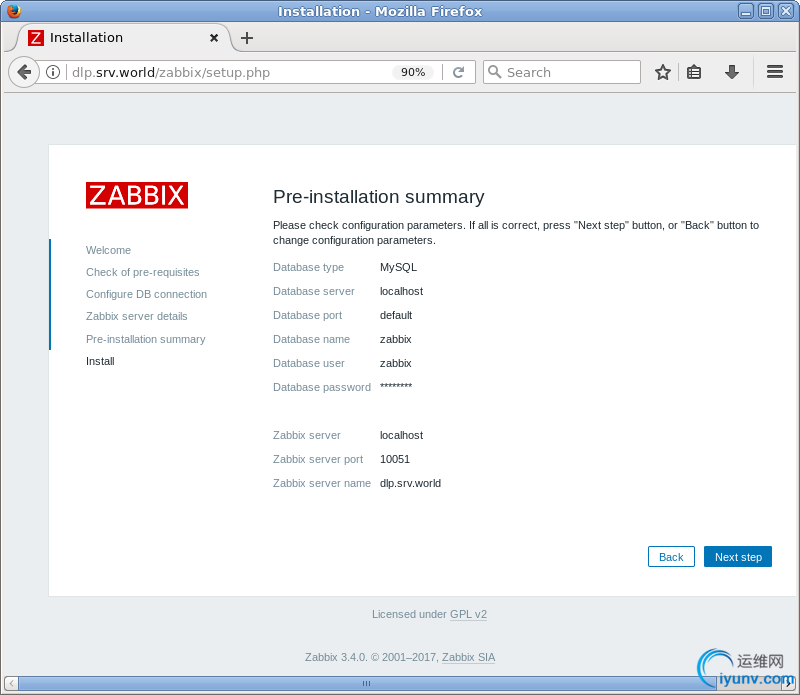Minimize the Firefox window

tap(745, 11)
